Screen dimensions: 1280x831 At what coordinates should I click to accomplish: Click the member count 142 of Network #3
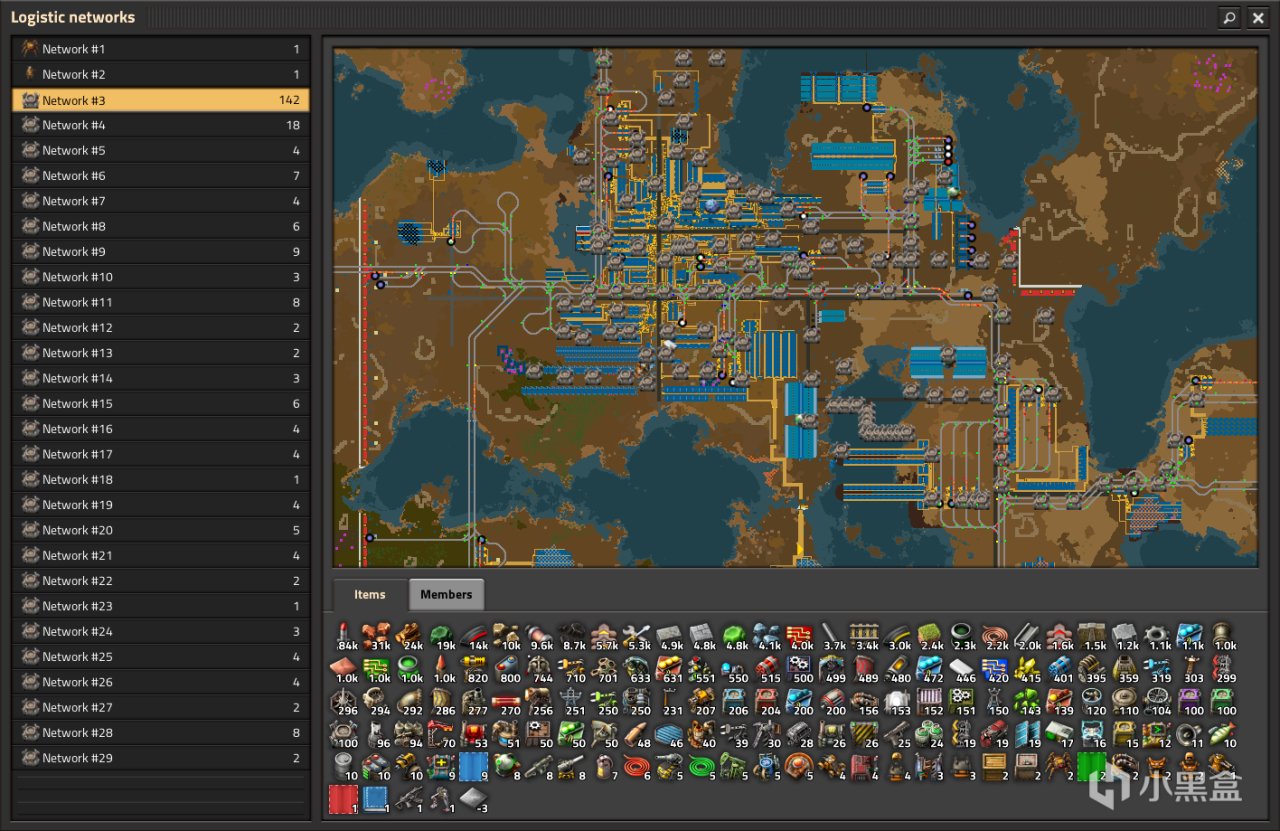click(289, 100)
